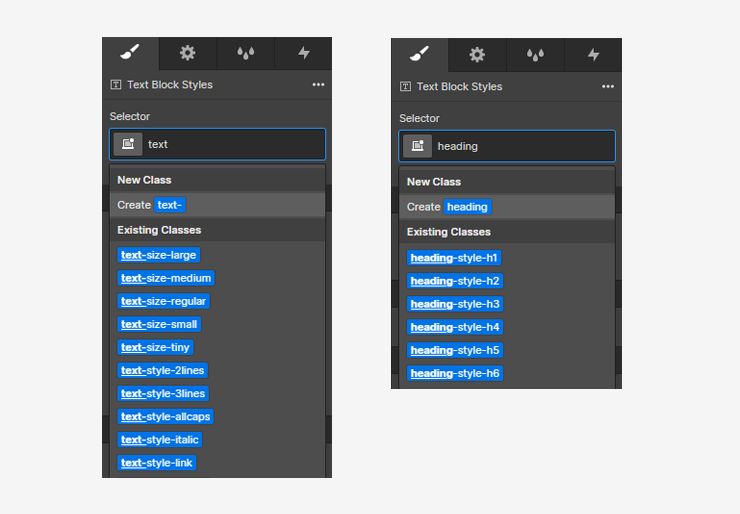Focus the selector field containing 'heading'

coord(507,146)
